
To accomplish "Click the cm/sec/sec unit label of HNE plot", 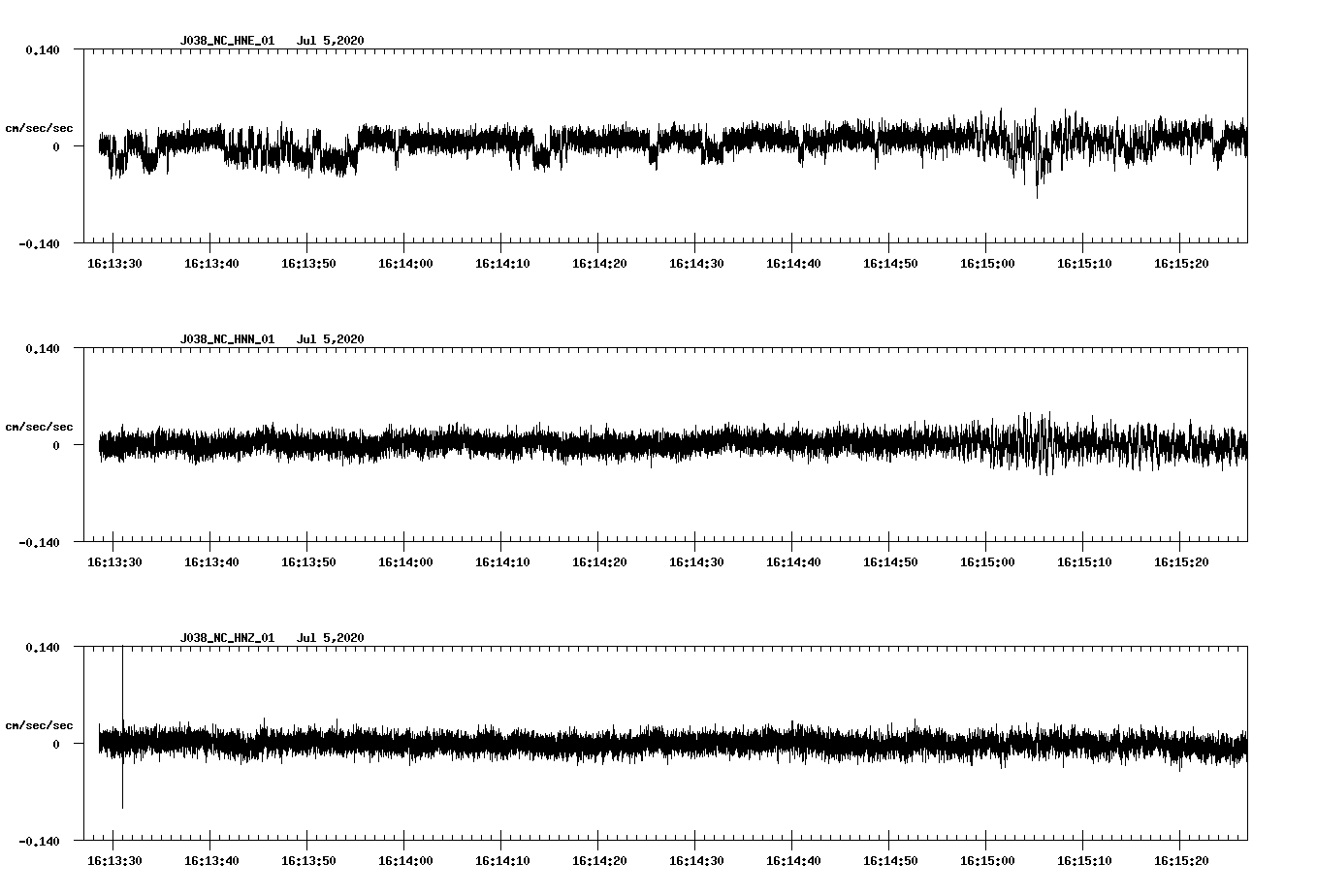I will [x=39, y=128].
